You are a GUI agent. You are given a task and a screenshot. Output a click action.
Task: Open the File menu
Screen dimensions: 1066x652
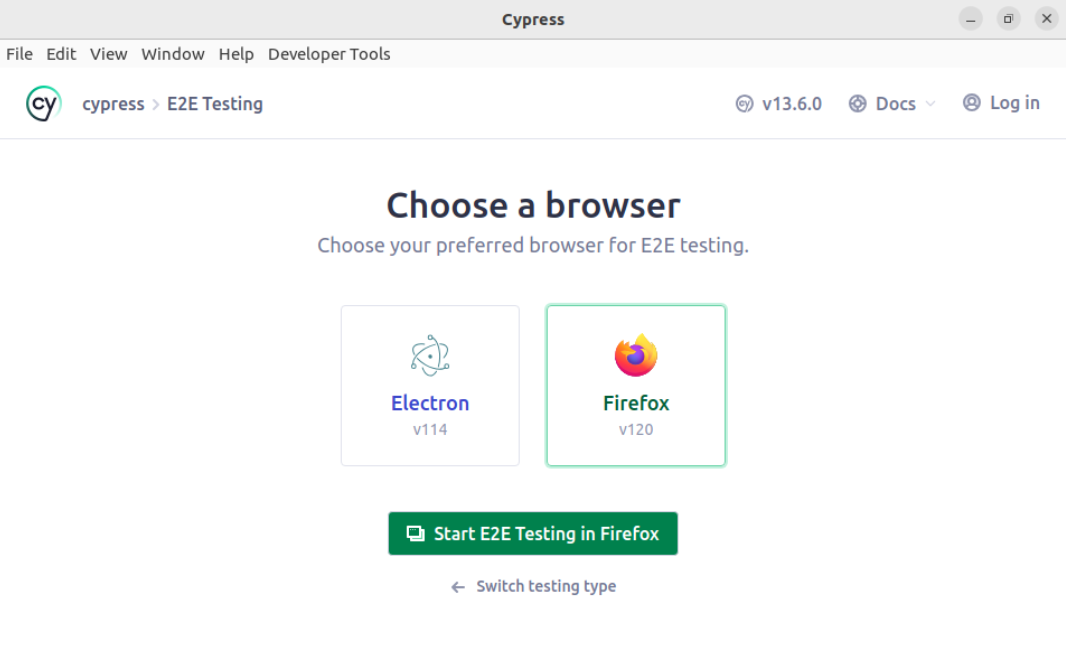click(x=19, y=54)
